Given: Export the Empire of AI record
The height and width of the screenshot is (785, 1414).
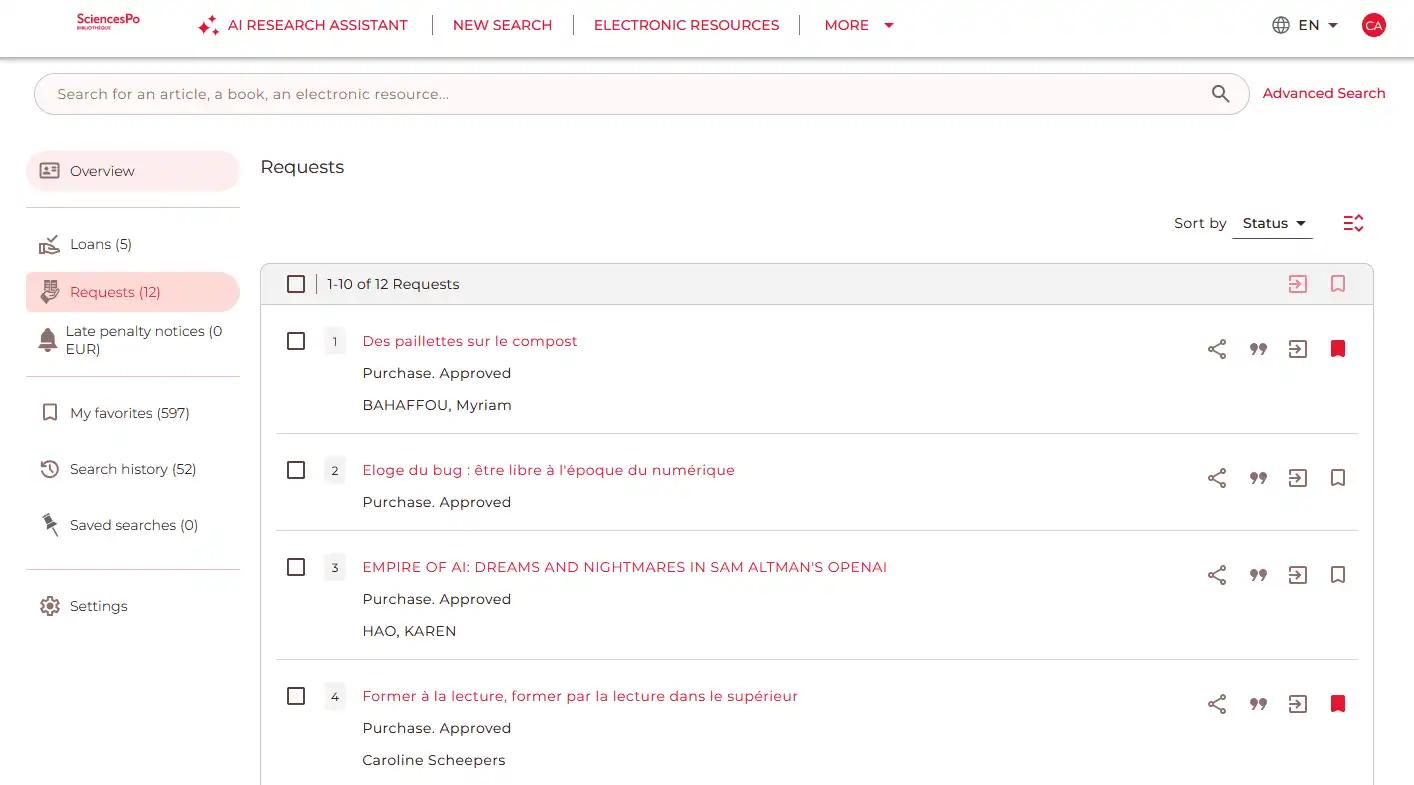Looking at the screenshot, I should (1298, 575).
